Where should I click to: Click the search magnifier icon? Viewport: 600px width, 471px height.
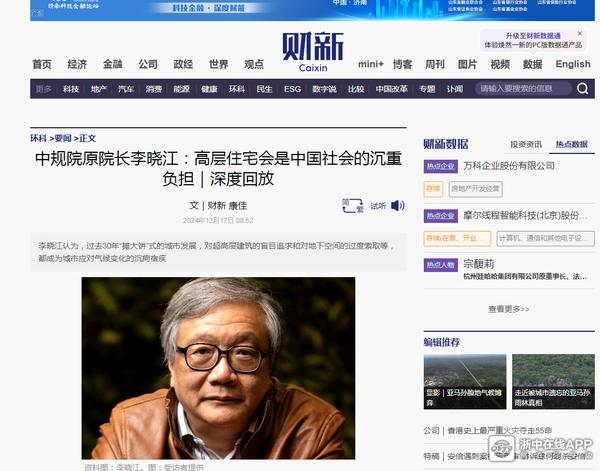tap(583, 88)
